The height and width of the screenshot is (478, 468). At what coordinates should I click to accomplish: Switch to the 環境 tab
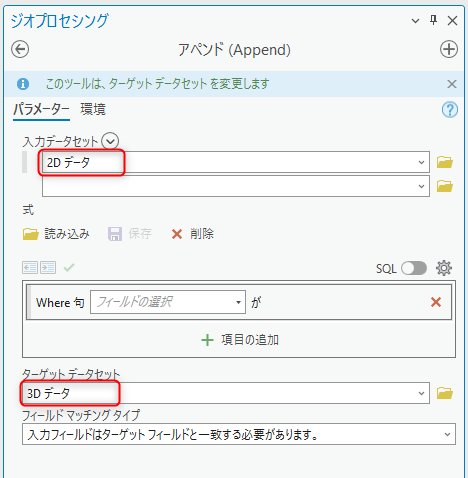[x=93, y=109]
